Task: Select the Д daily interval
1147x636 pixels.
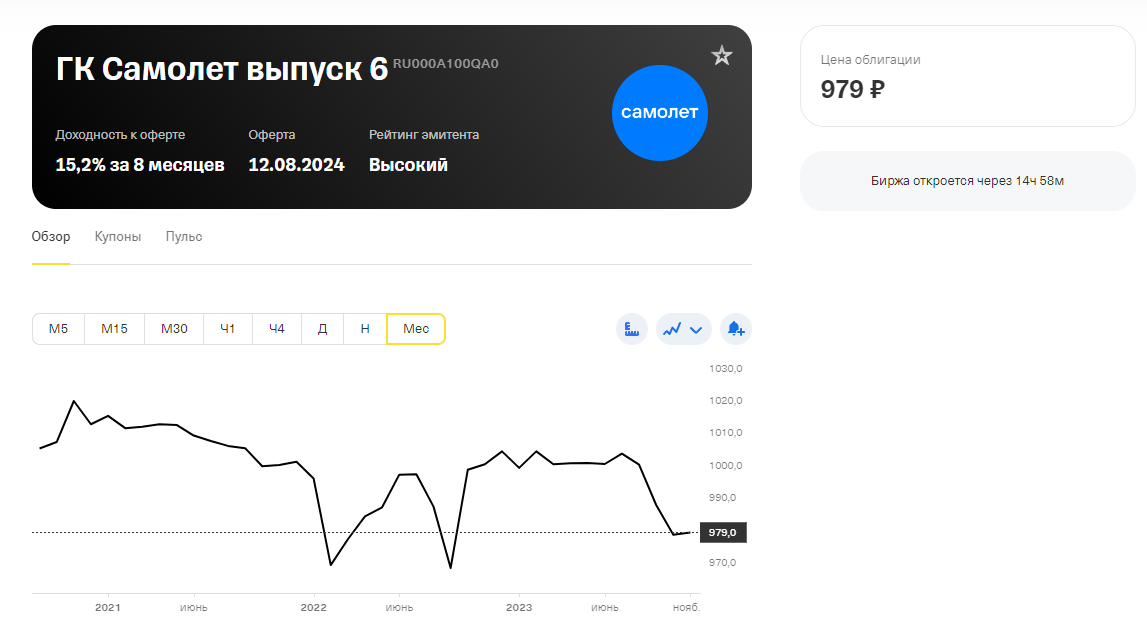Action: (x=323, y=329)
